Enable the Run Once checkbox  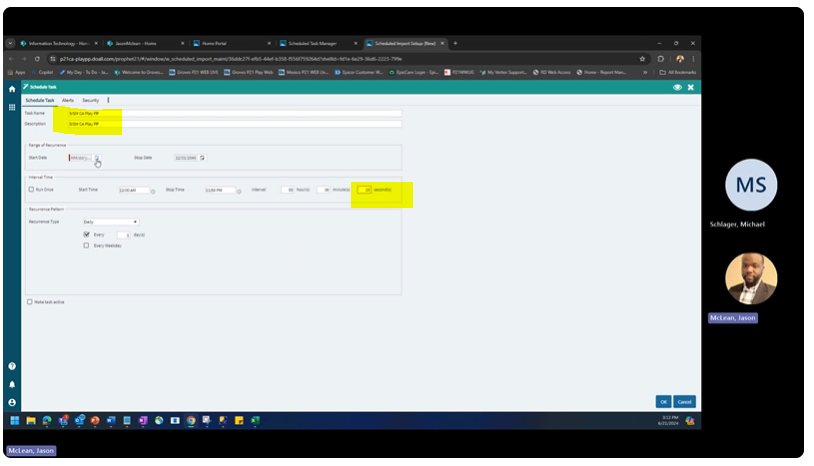(x=31, y=189)
